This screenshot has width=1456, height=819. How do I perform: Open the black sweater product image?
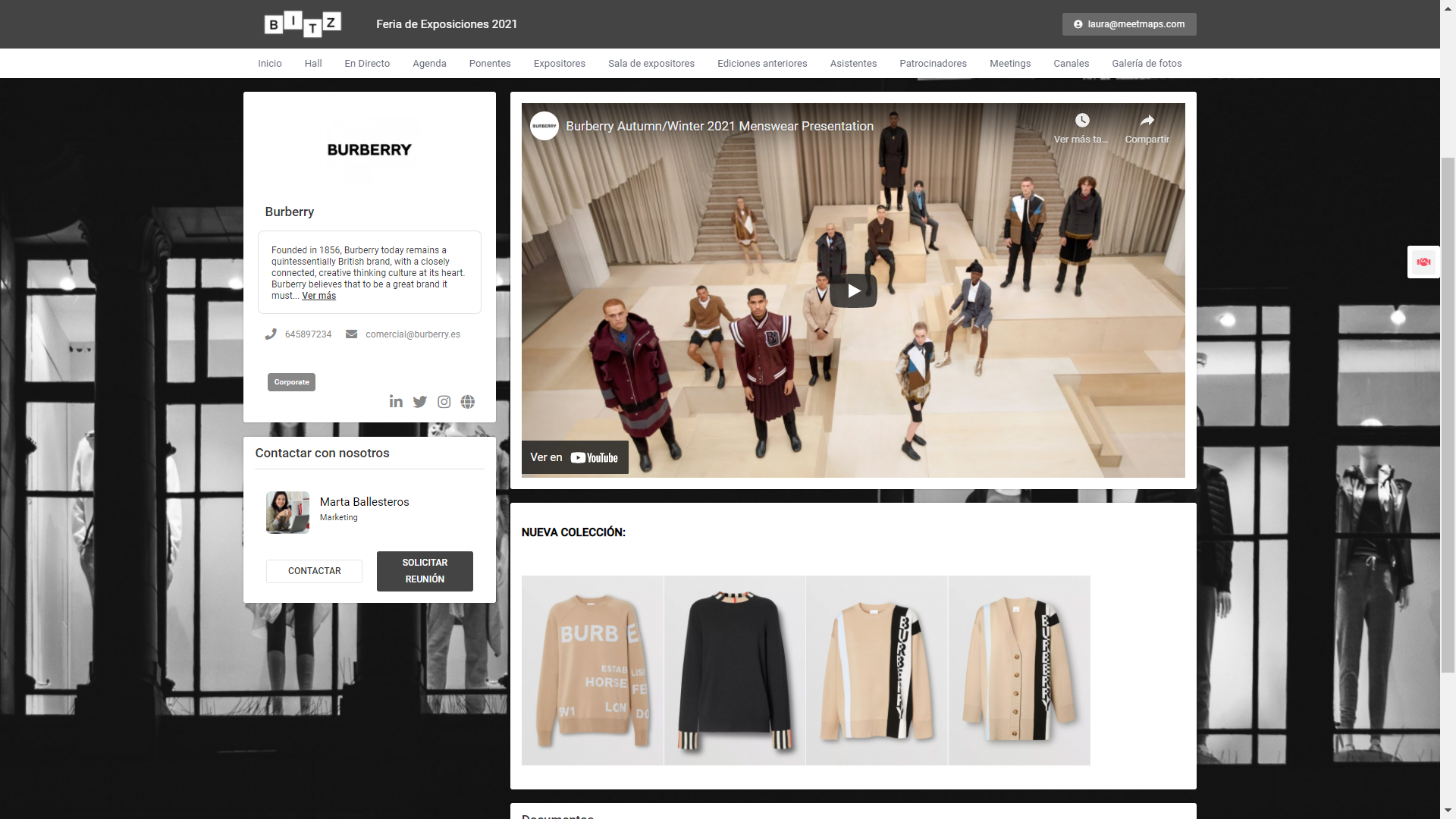pos(735,670)
